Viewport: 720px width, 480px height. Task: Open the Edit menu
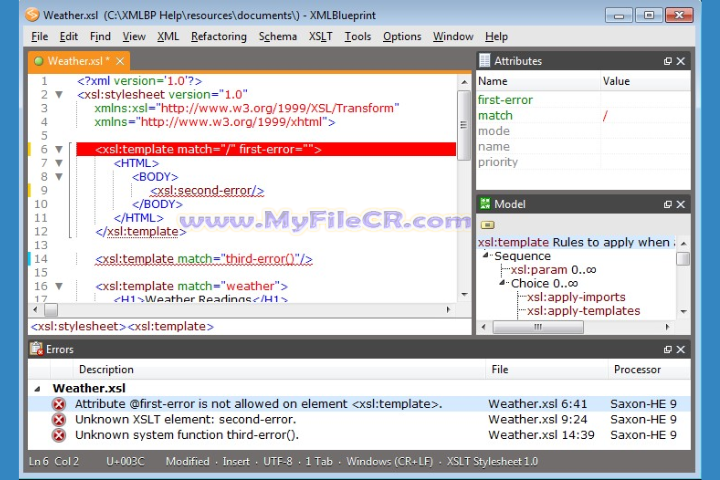[x=68, y=36]
